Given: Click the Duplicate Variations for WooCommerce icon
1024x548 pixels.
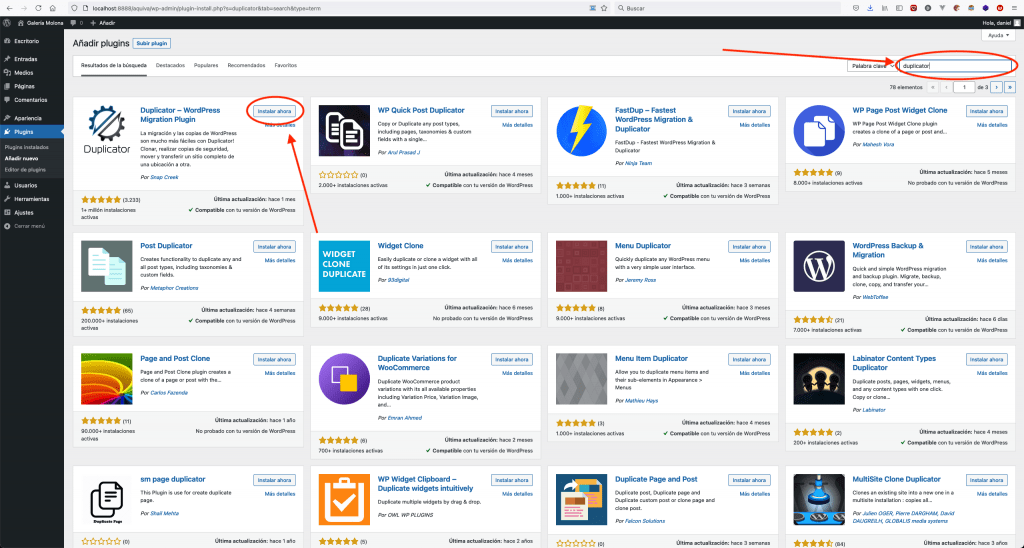Looking at the screenshot, I should pyautogui.click(x=345, y=379).
